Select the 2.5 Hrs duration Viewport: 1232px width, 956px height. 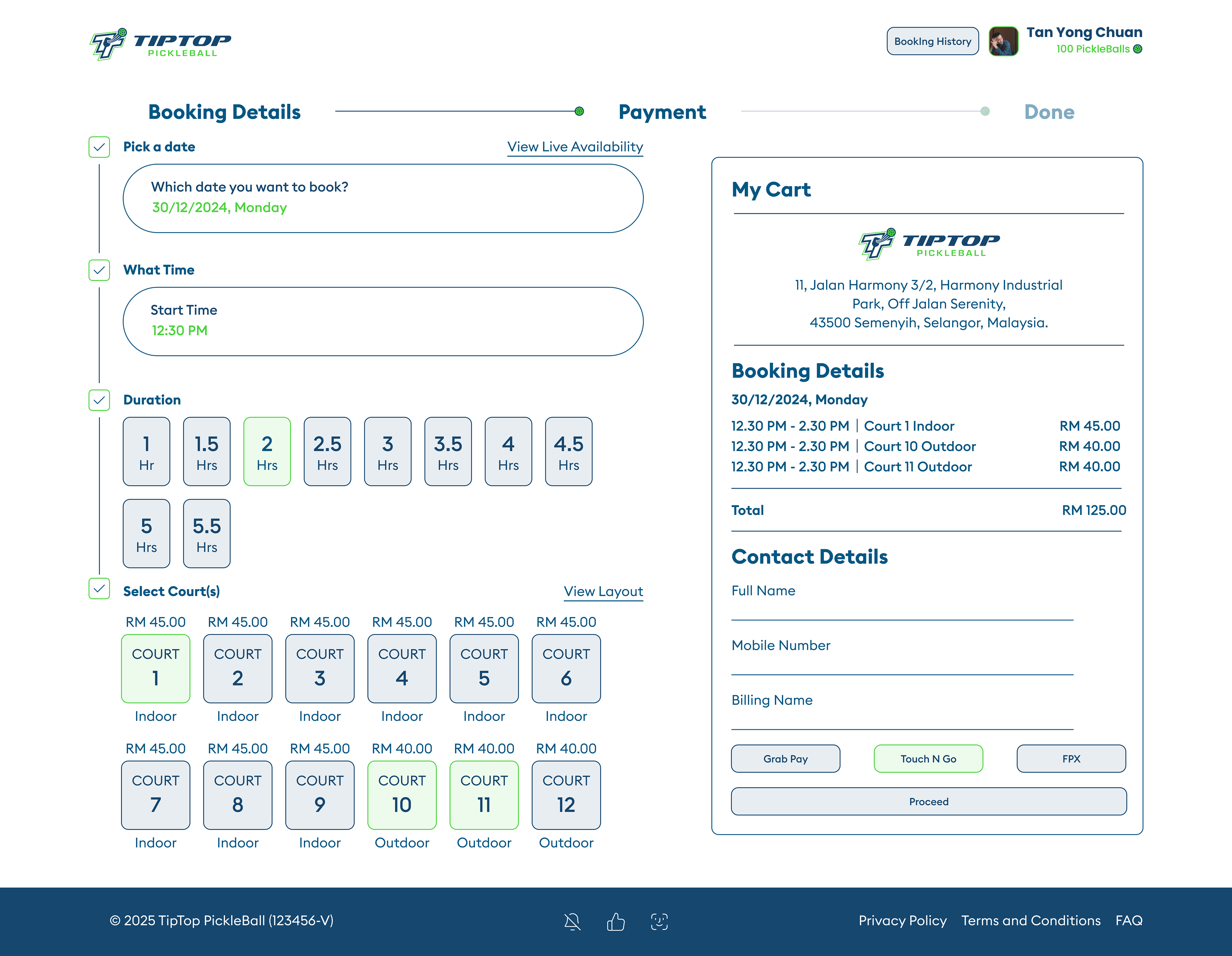328,451
